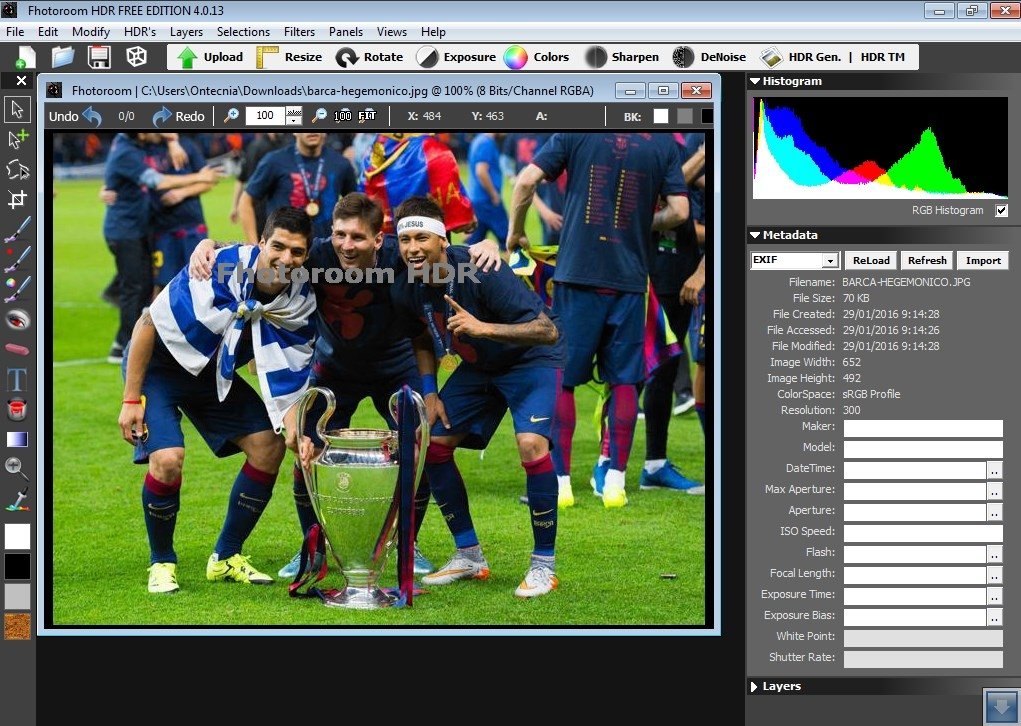Click the Refresh metadata button
This screenshot has height=726, width=1021.
tap(927, 260)
